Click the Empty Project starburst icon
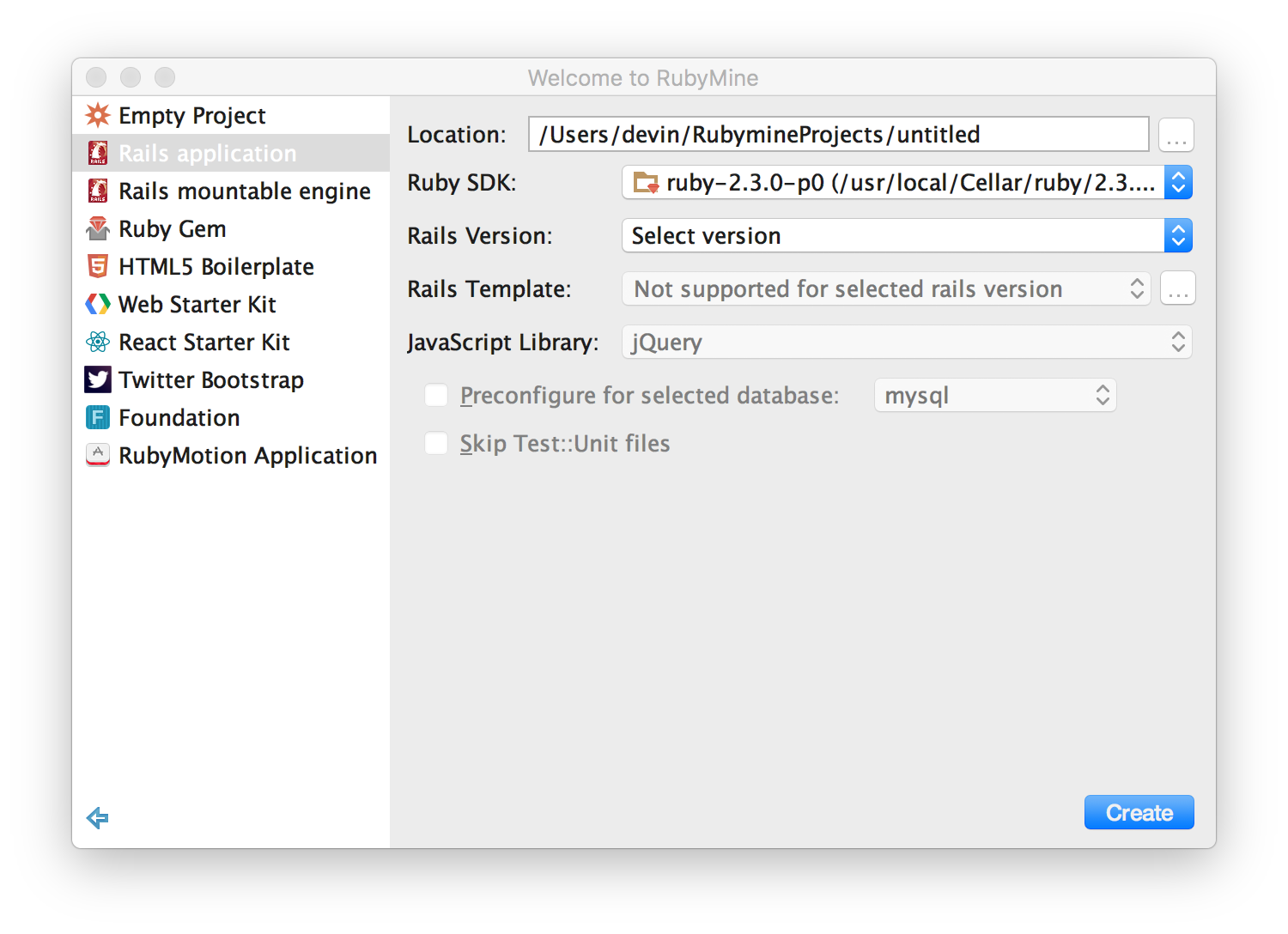The width and height of the screenshot is (1288, 934). tap(98, 115)
